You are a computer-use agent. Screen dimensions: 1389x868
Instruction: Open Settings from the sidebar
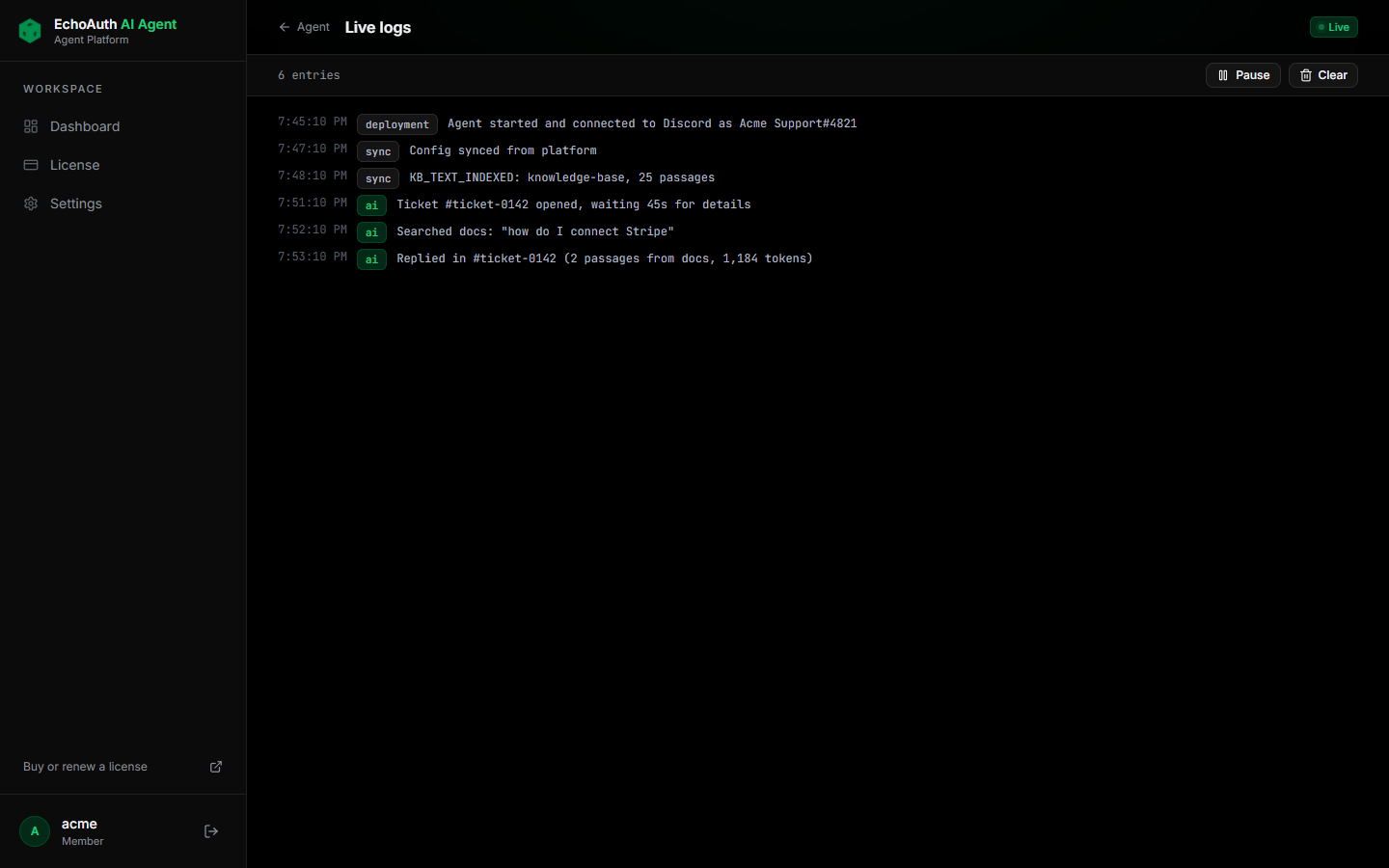tap(123, 203)
